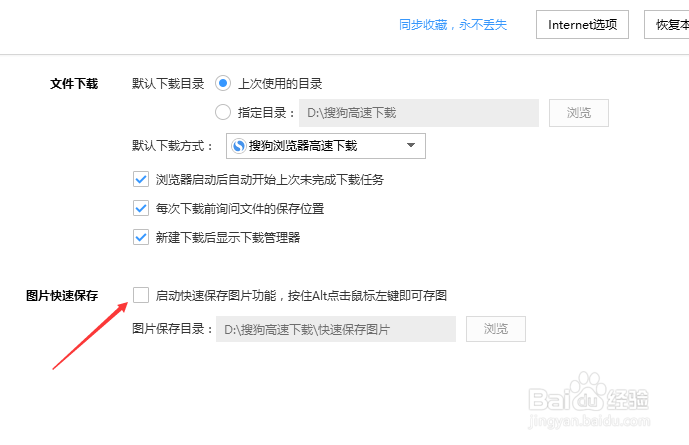
Task: Click the 图片快速保存 section heading
Action: (62, 296)
